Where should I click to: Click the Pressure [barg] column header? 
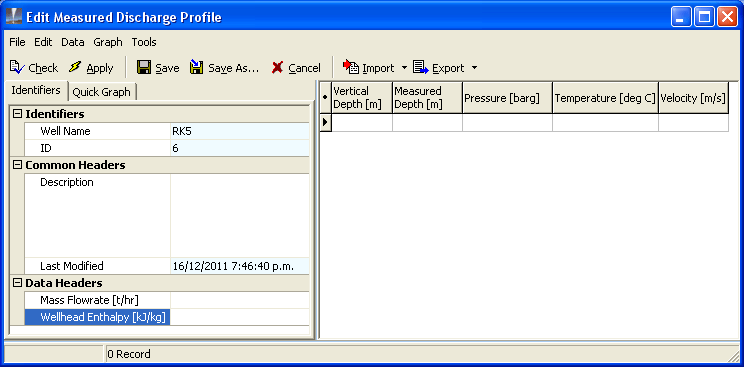(507, 97)
